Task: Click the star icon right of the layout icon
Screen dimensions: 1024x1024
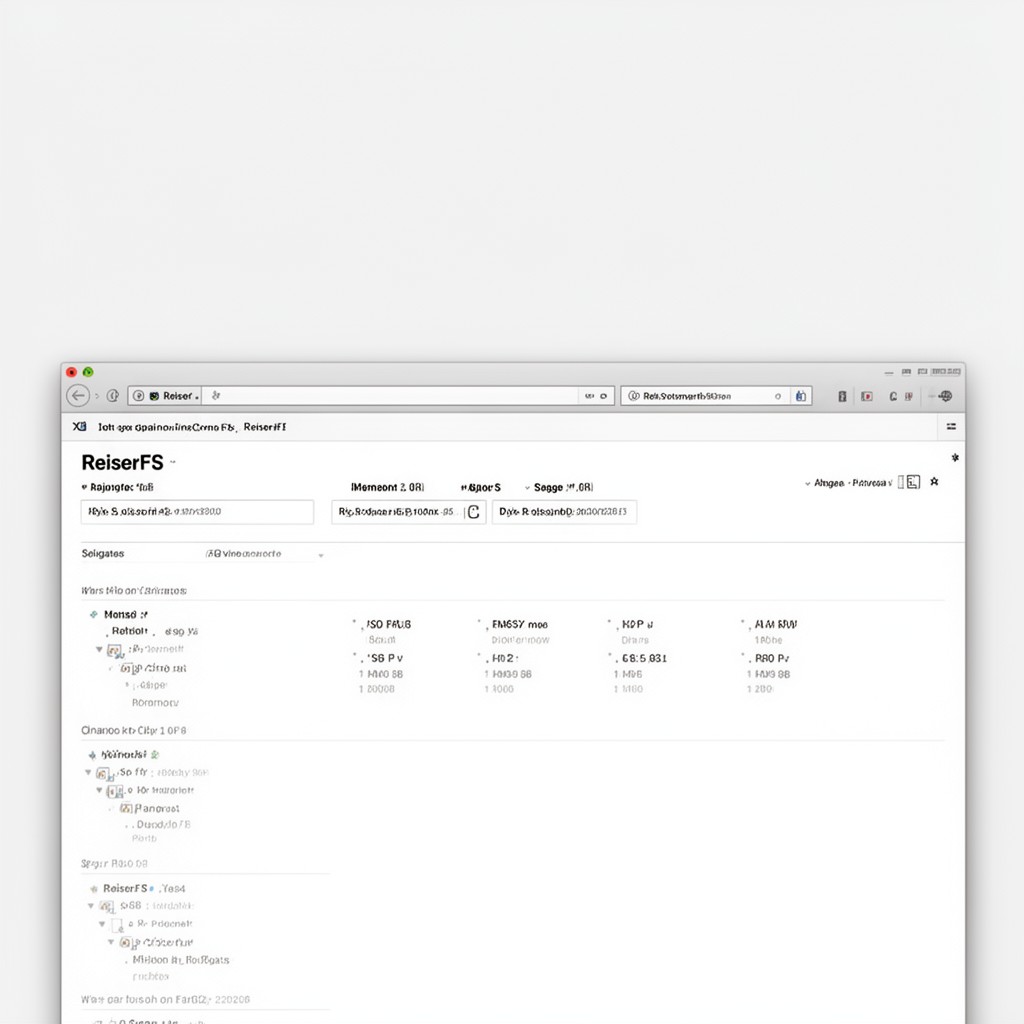Action: pyautogui.click(x=935, y=481)
